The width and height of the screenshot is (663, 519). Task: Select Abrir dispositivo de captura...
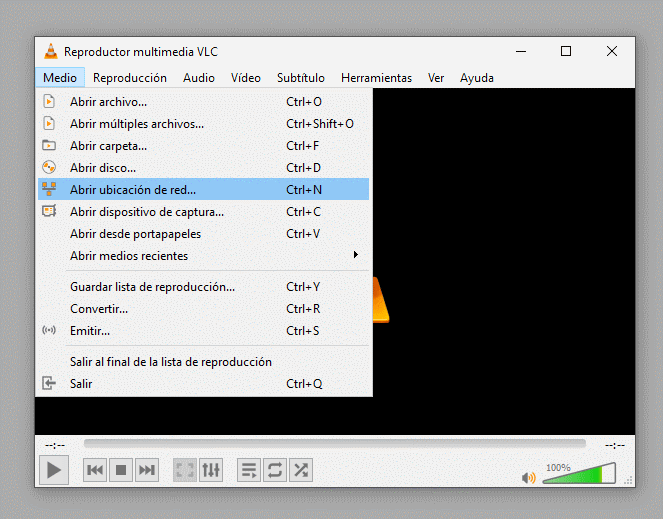pos(203,211)
